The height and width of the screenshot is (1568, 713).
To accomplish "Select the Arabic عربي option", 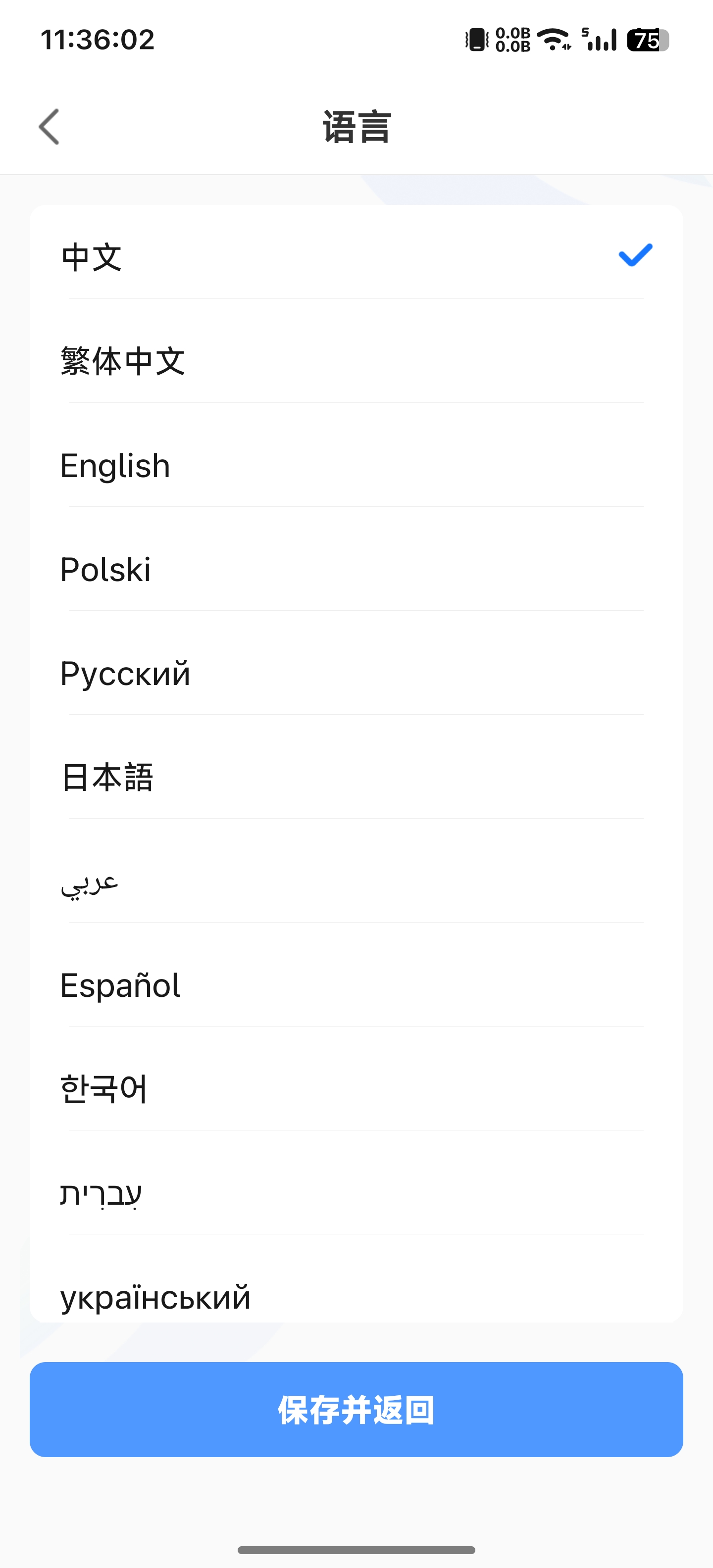I will tap(90, 882).
